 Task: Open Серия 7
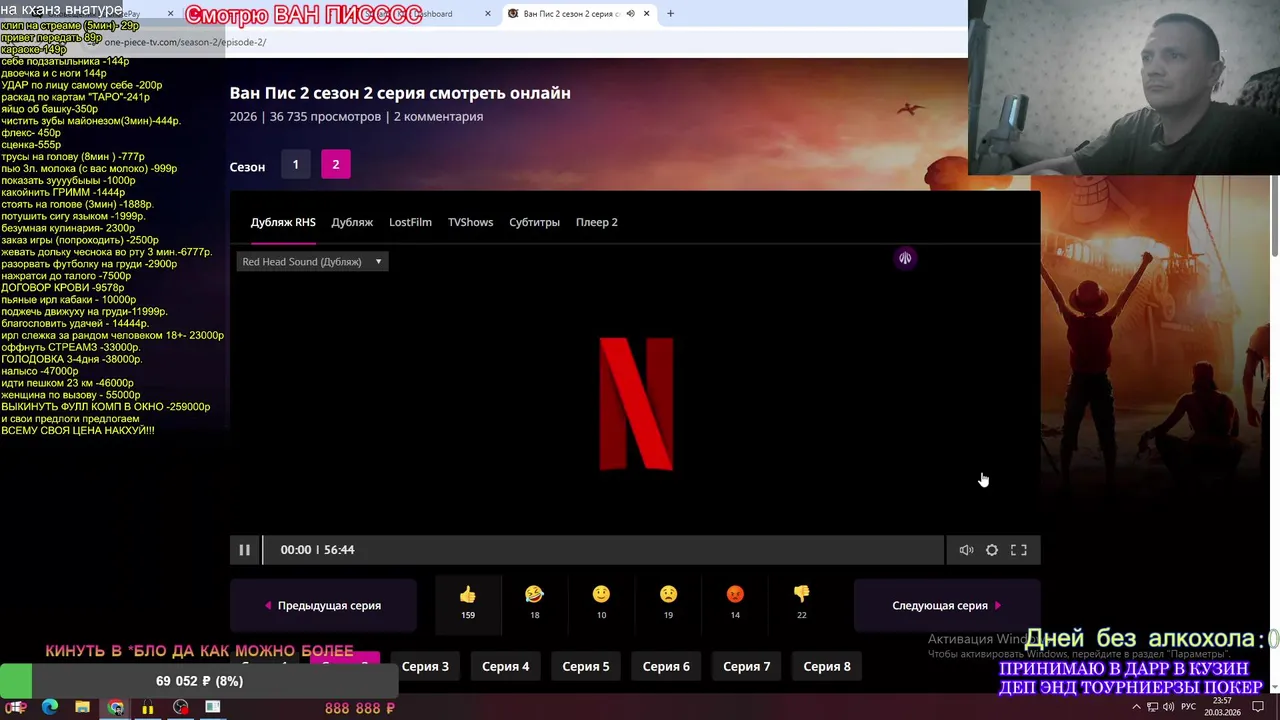click(747, 667)
